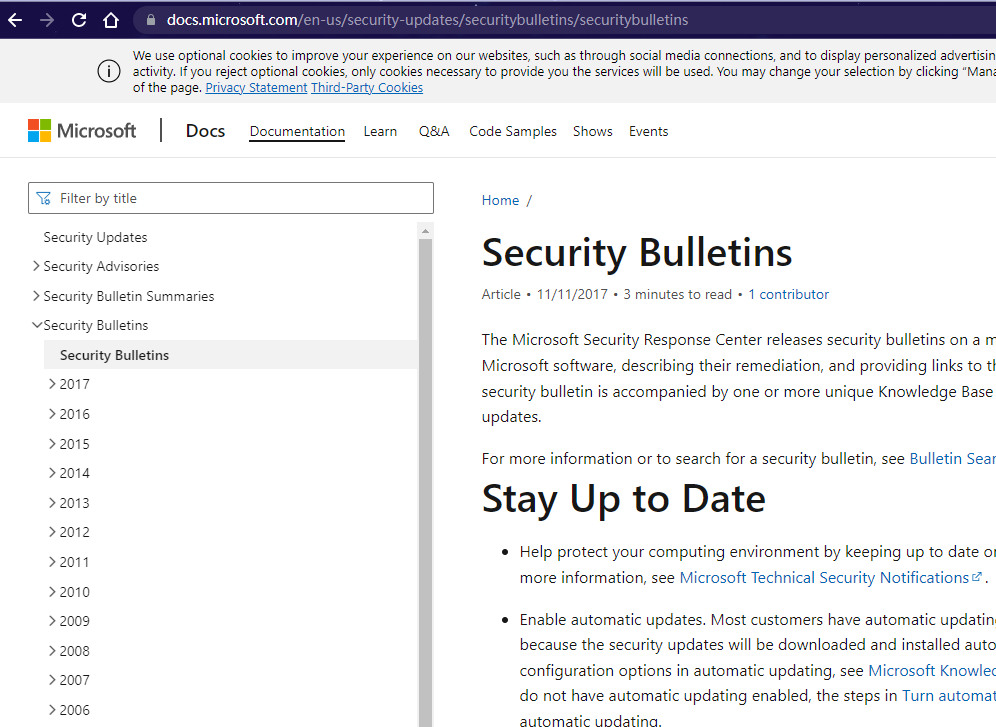
Task: Click the Microsoft logo
Action: point(82,131)
